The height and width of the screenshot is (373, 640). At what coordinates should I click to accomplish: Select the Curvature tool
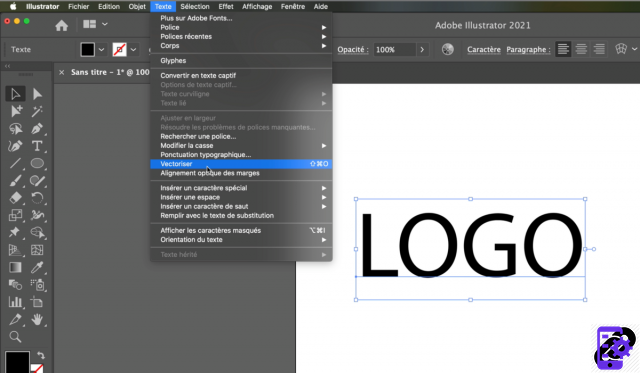point(16,146)
